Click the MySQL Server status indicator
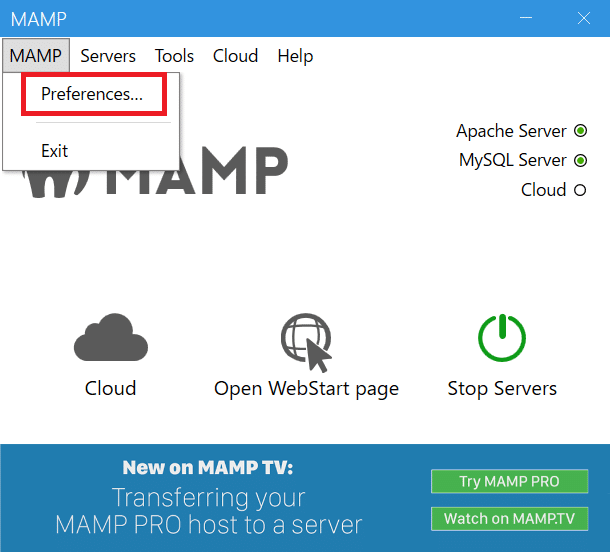The height and width of the screenshot is (552, 610). (x=580, y=160)
